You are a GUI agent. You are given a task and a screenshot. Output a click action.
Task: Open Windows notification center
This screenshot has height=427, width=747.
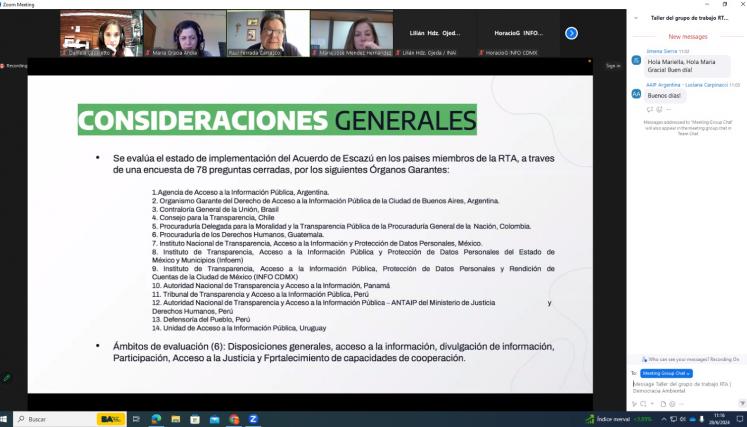[x=740, y=419]
